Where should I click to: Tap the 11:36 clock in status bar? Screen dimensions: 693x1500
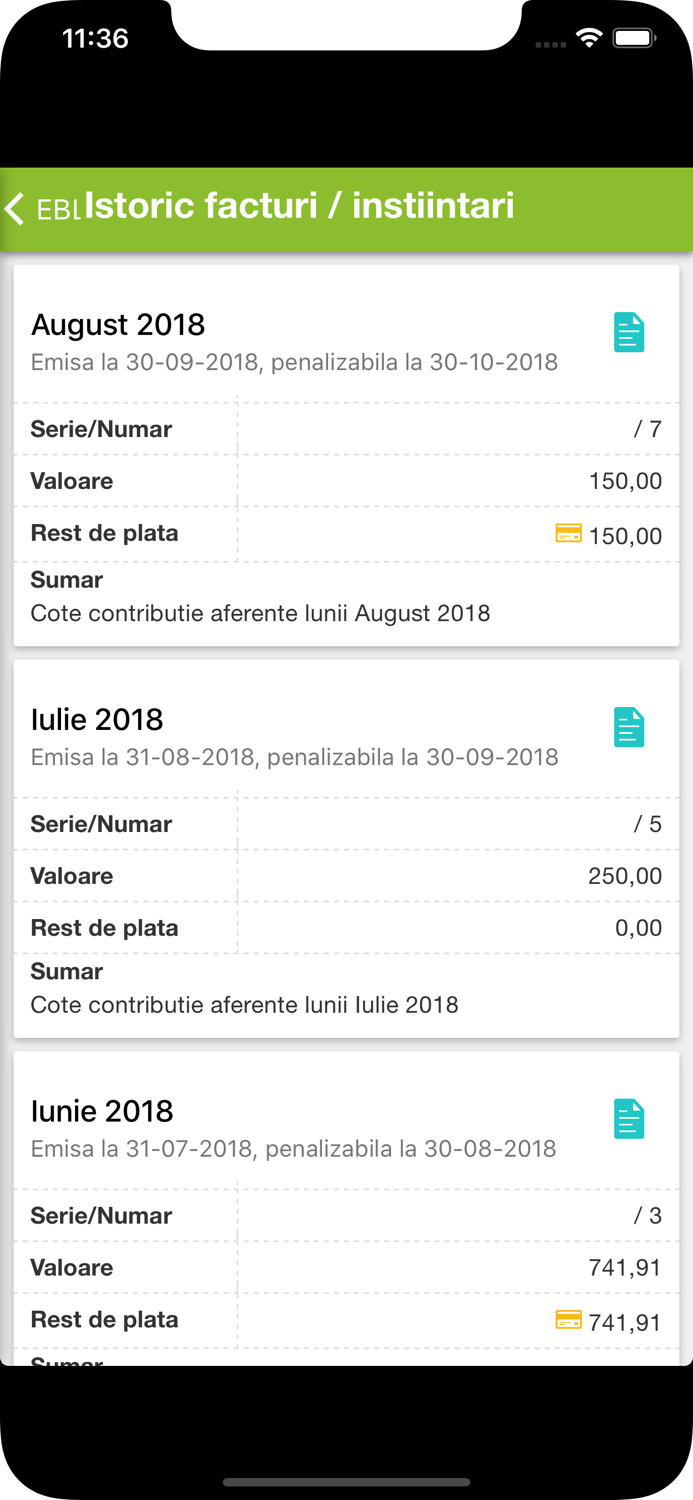pos(95,39)
